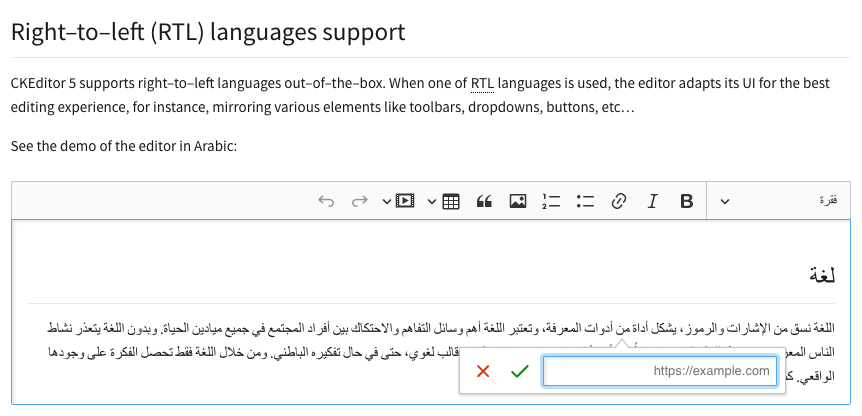Insert media using the video icon
The height and width of the screenshot is (416, 862).
[405, 201]
